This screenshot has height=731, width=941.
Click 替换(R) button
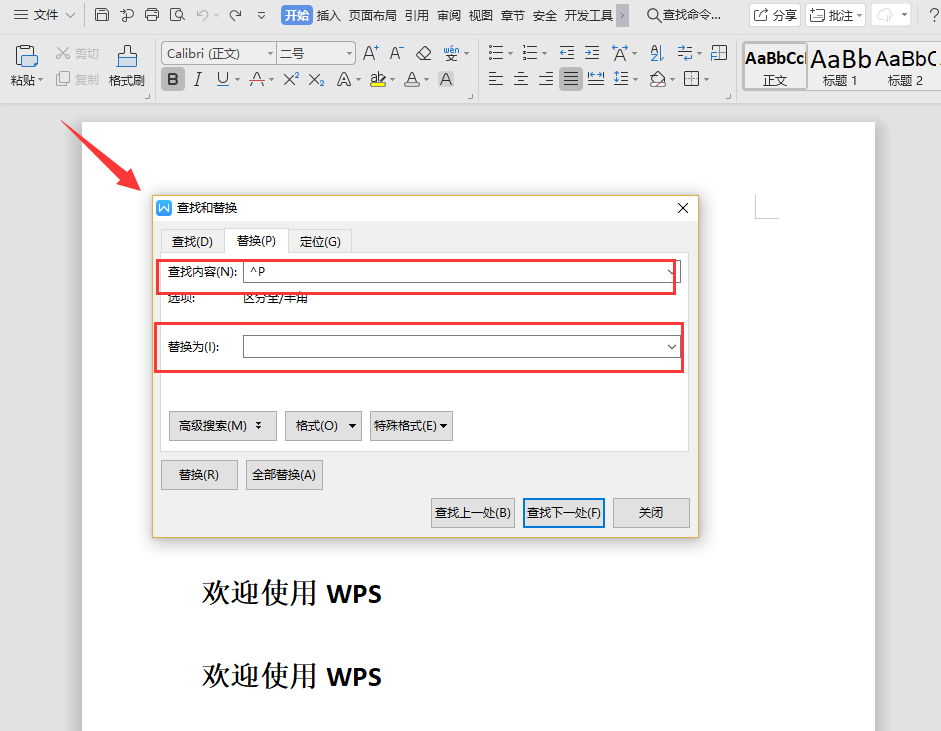(199, 475)
